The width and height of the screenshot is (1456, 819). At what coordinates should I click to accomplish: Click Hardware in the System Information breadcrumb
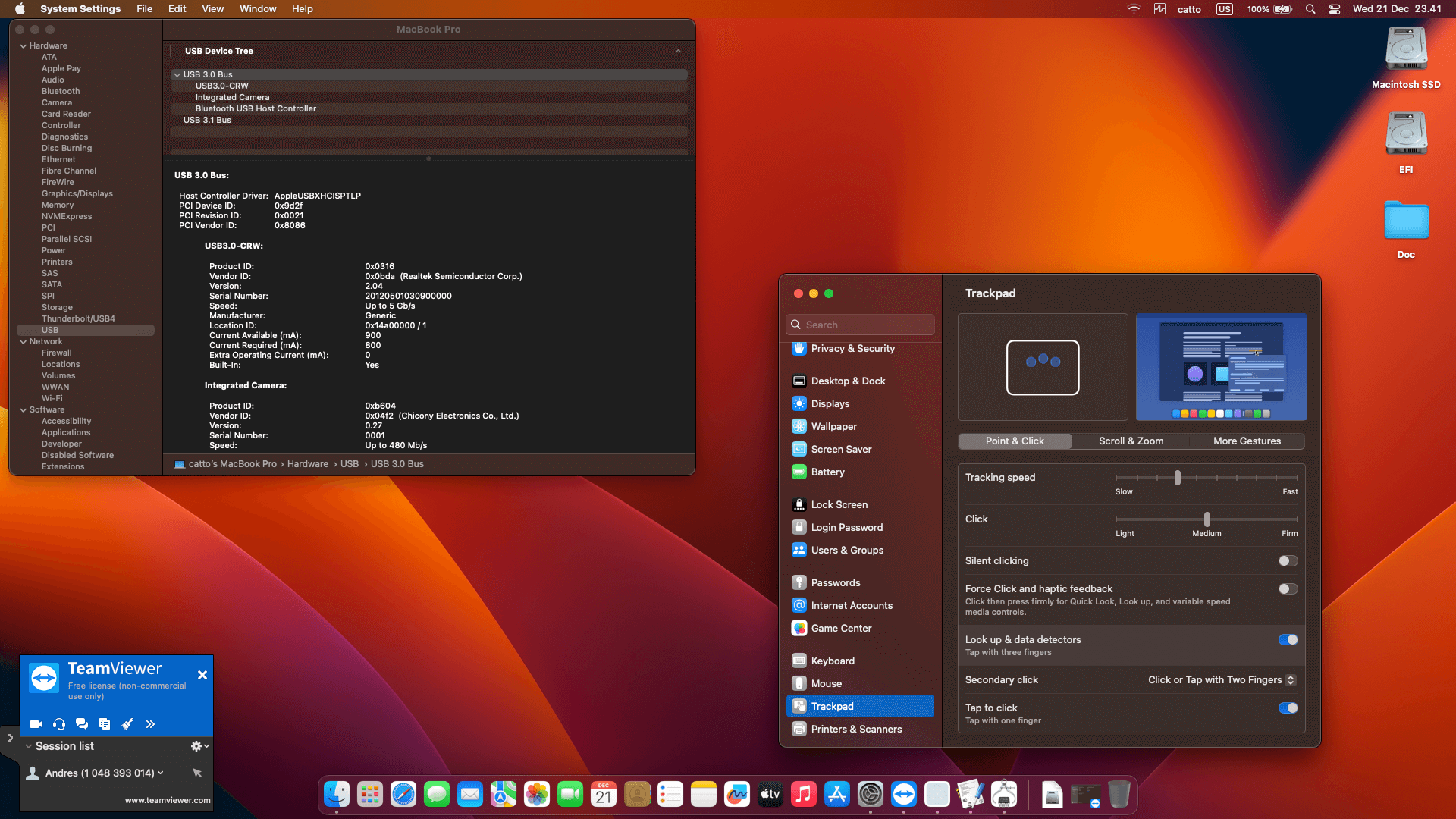[x=308, y=463]
